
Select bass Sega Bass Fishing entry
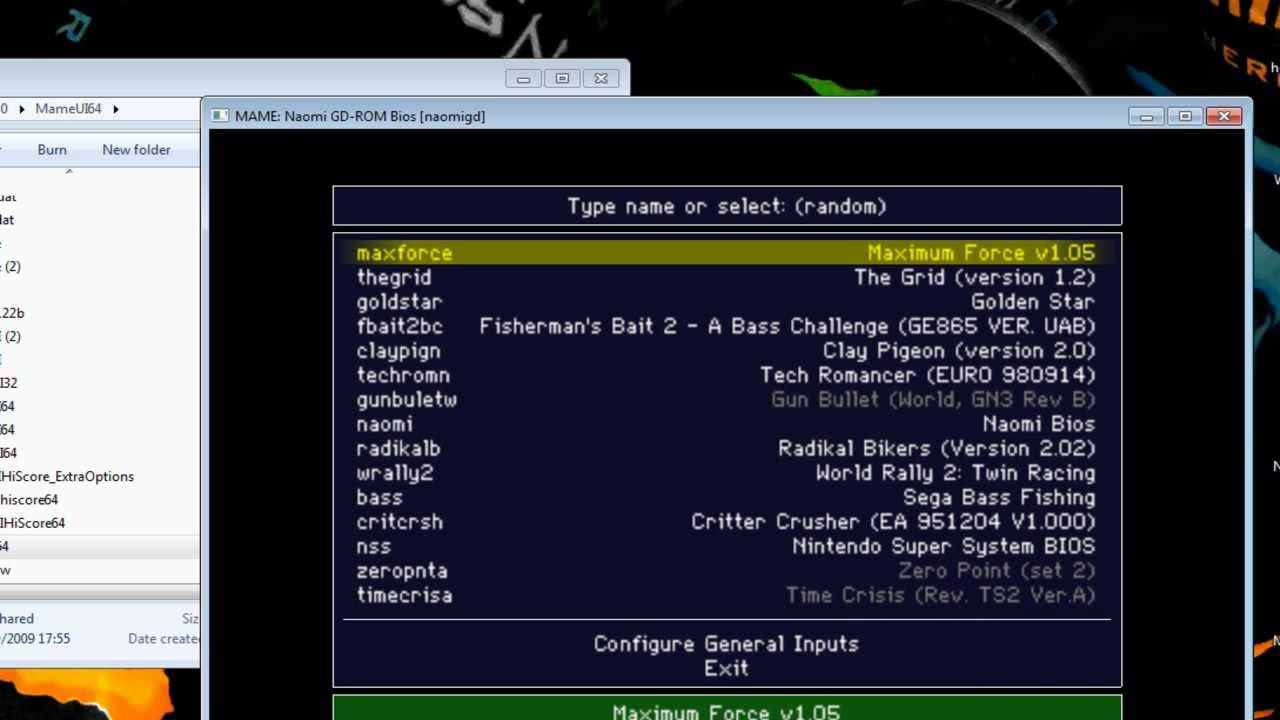click(x=726, y=498)
